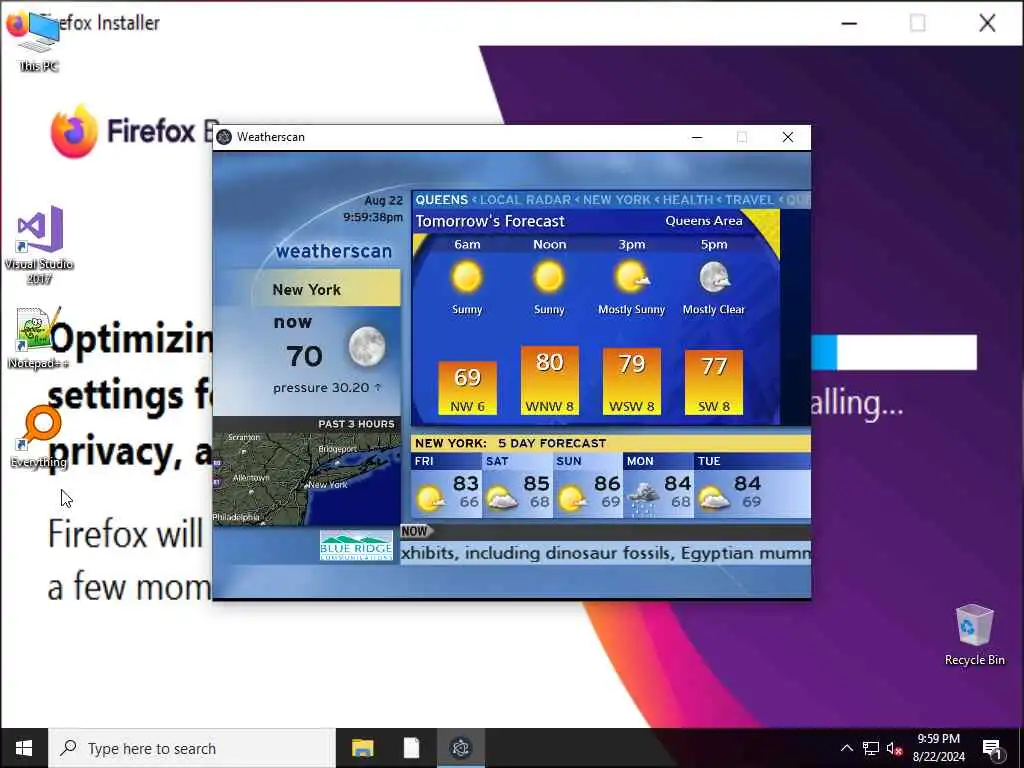The width and height of the screenshot is (1024, 768).
Task: Launch the Everything search desktop shortcut
Action: click(x=39, y=437)
